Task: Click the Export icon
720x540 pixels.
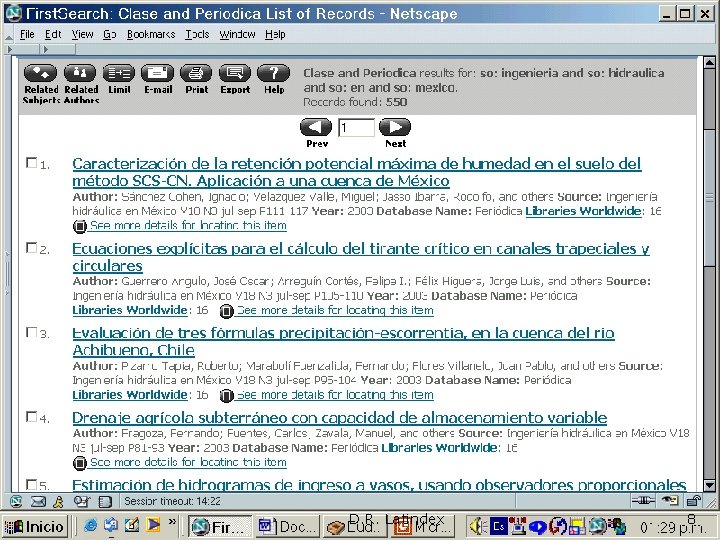Action: tap(235, 73)
